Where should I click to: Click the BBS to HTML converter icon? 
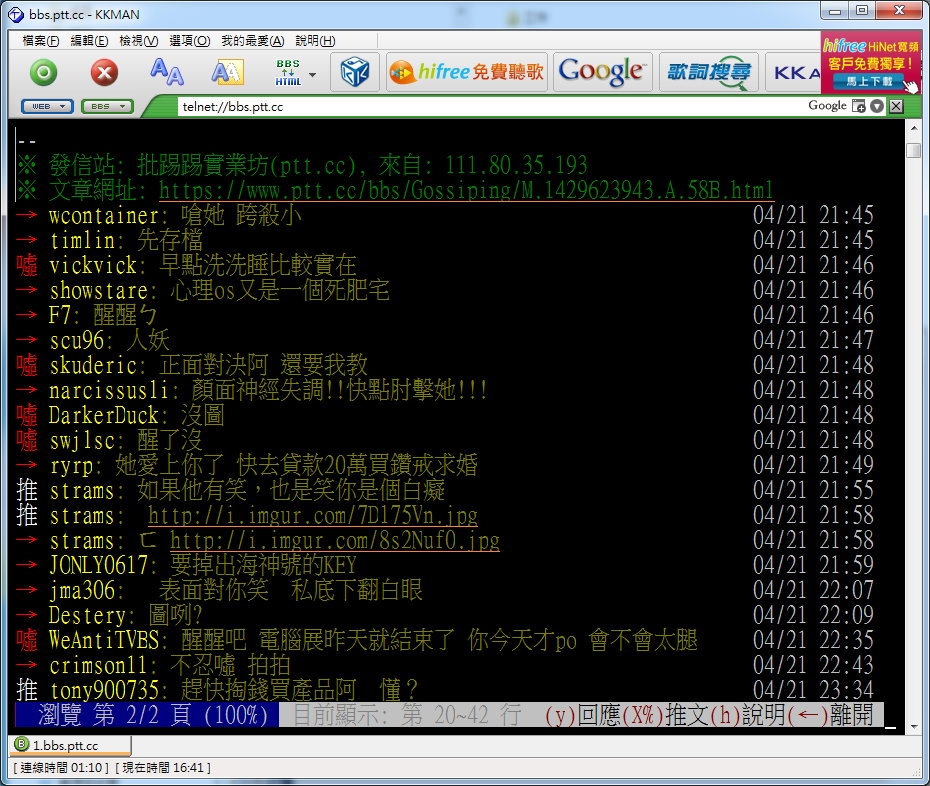pyautogui.click(x=288, y=72)
